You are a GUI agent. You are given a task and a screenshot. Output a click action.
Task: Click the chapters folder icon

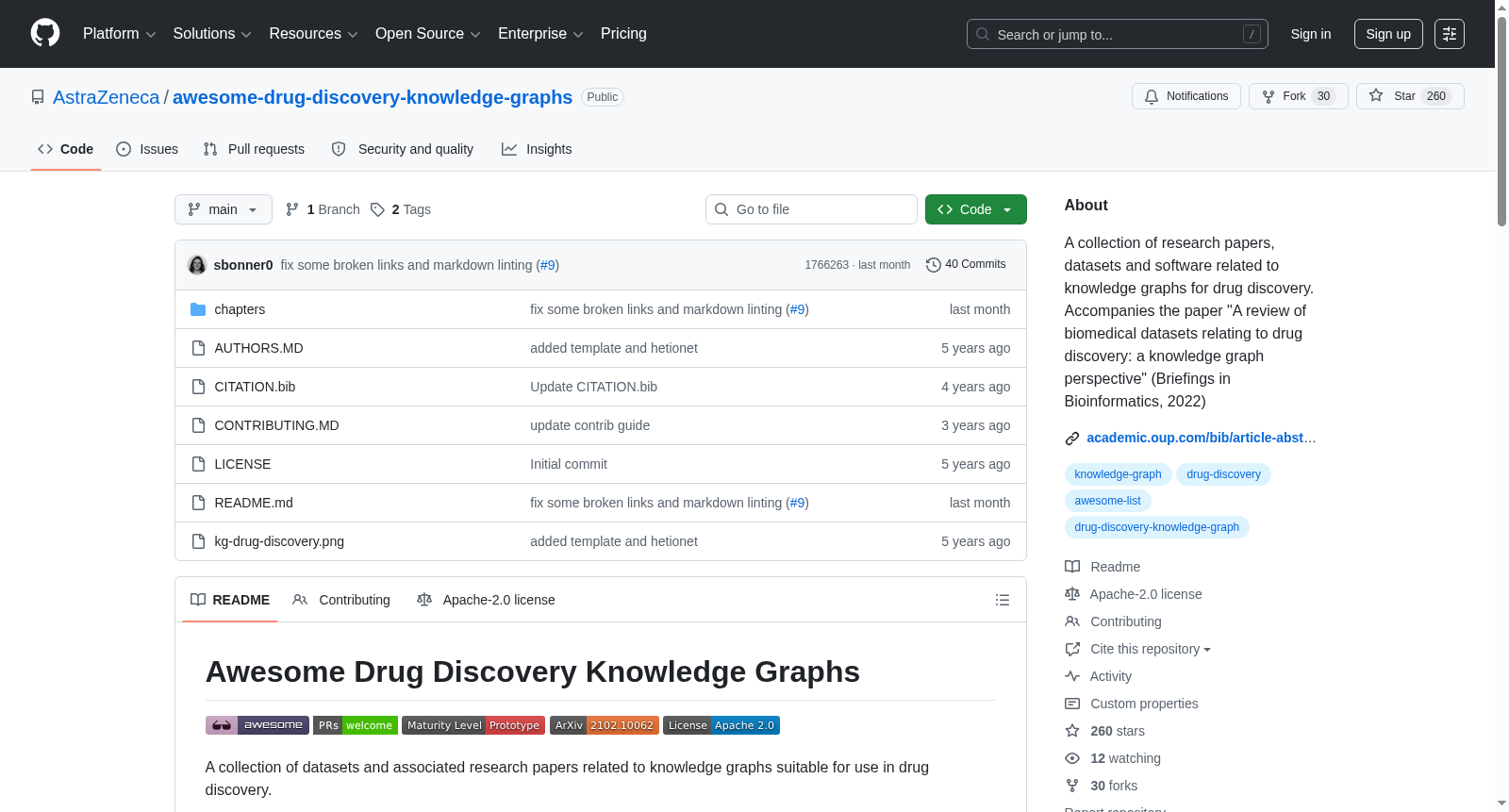point(198,309)
